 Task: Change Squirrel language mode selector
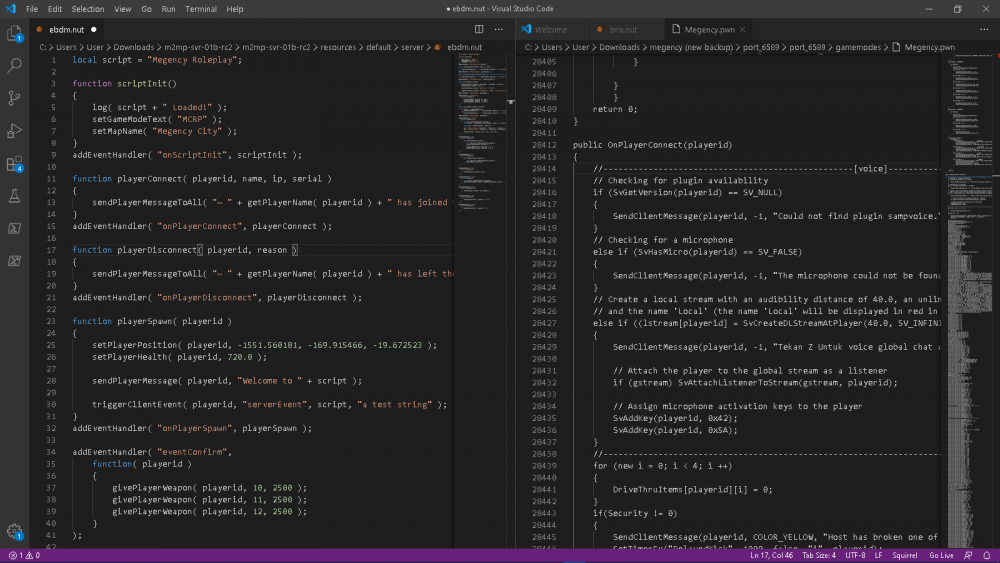point(904,555)
